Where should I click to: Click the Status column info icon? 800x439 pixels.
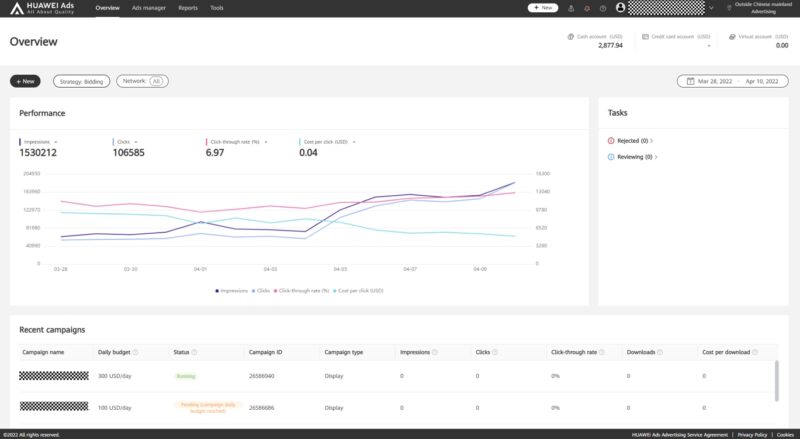(x=194, y=352)
